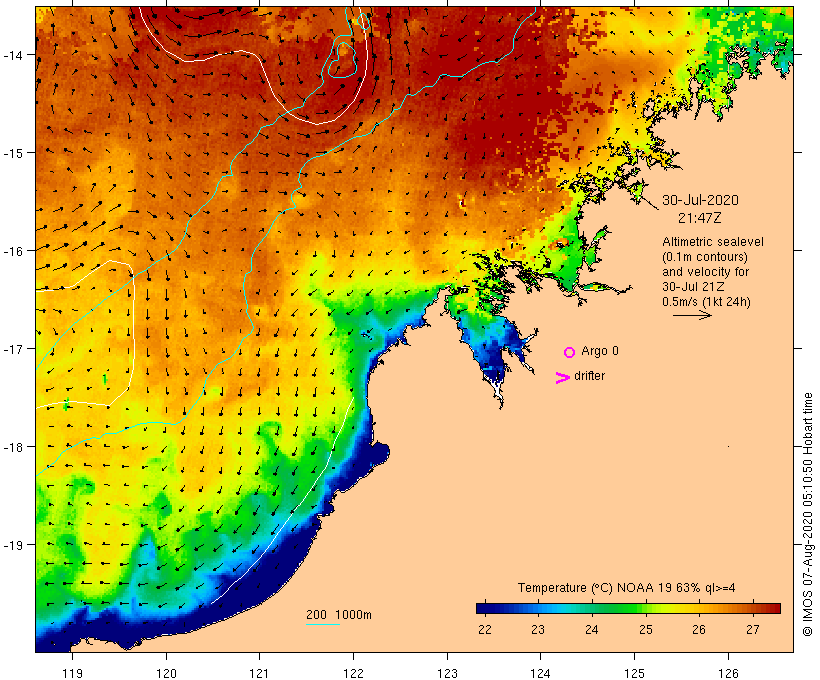
Task: Click the magenta Argo float circle icon
Action: 570,352
